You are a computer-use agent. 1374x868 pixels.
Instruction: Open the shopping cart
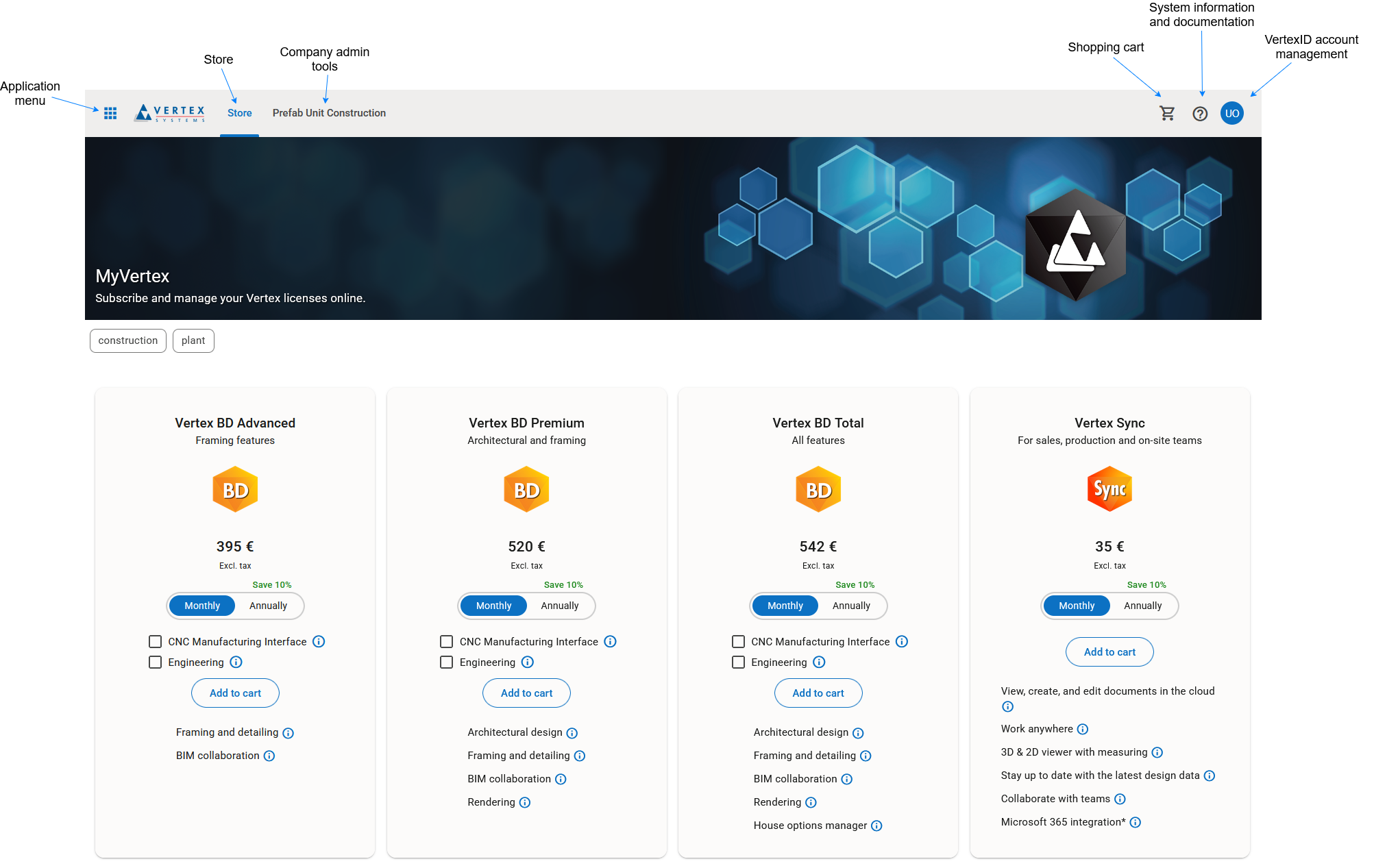[1167, 113]
